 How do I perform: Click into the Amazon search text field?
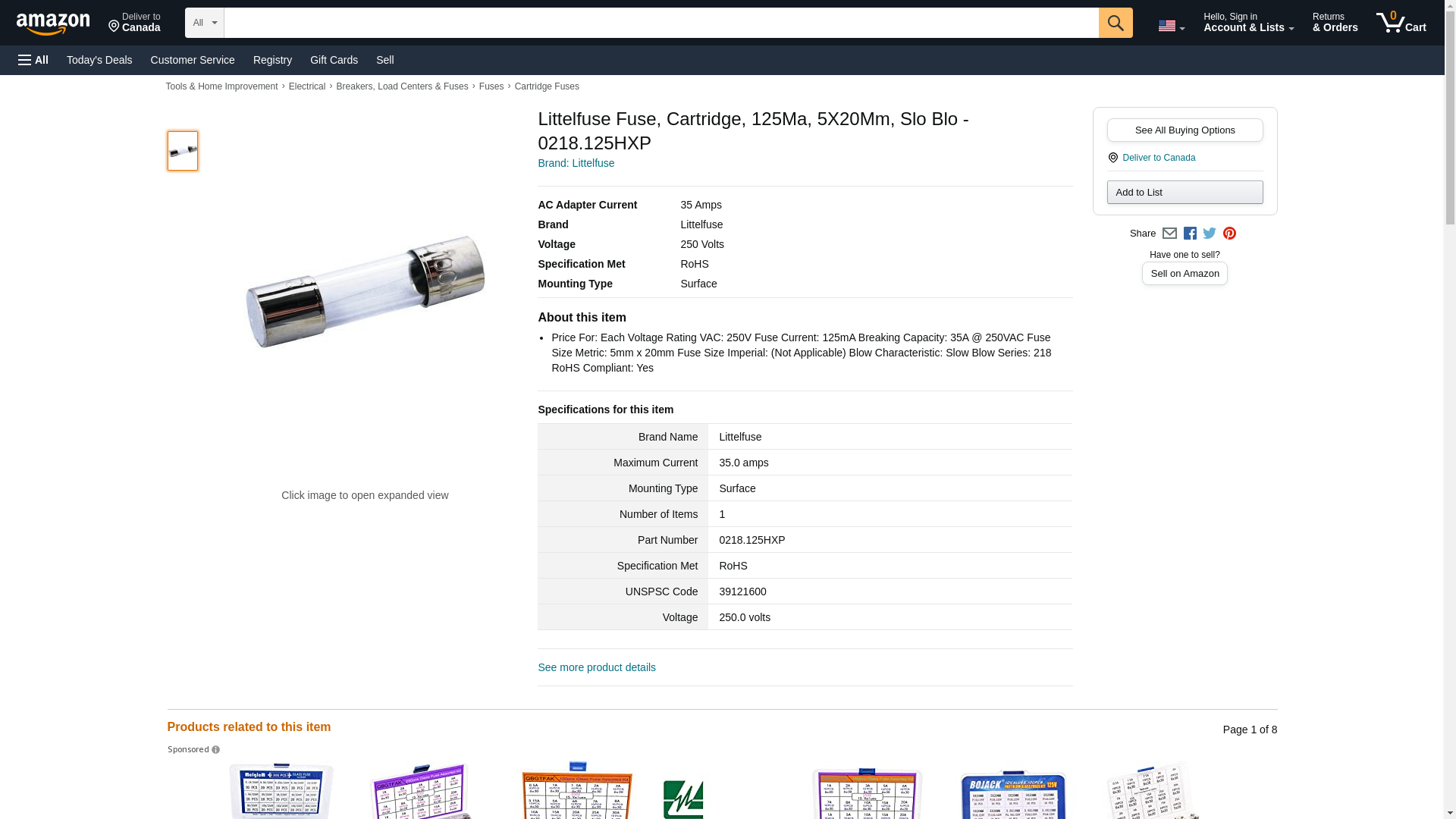661,23
